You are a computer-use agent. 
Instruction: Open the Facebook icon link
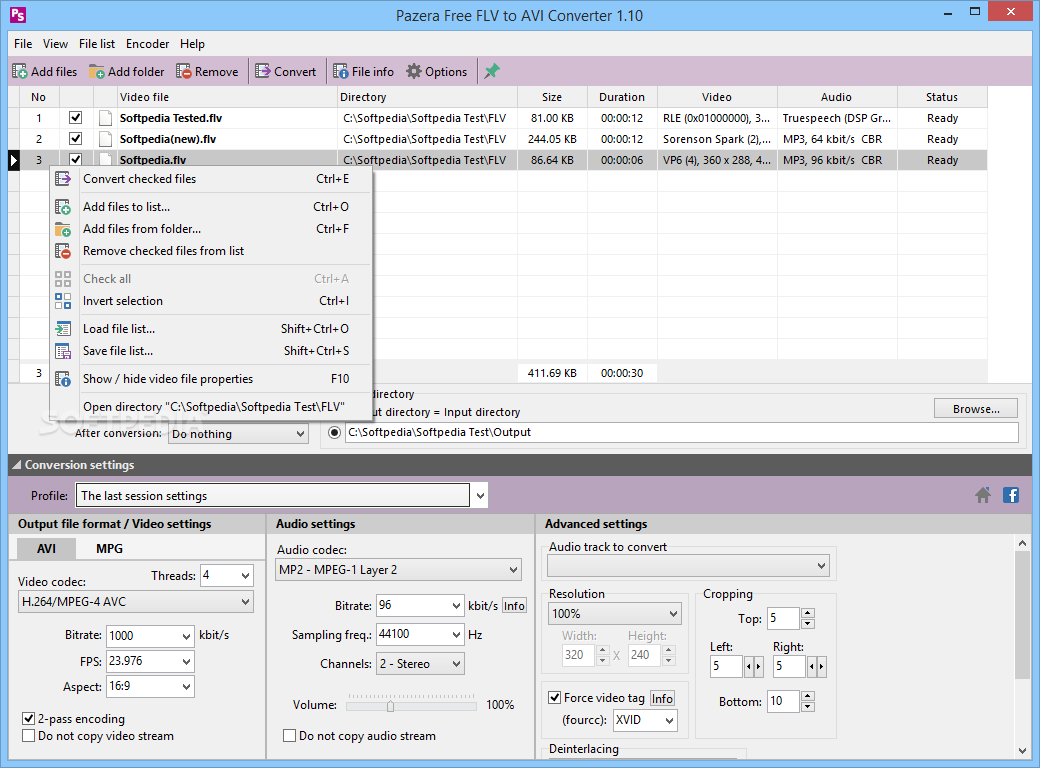click(1011, 495)
